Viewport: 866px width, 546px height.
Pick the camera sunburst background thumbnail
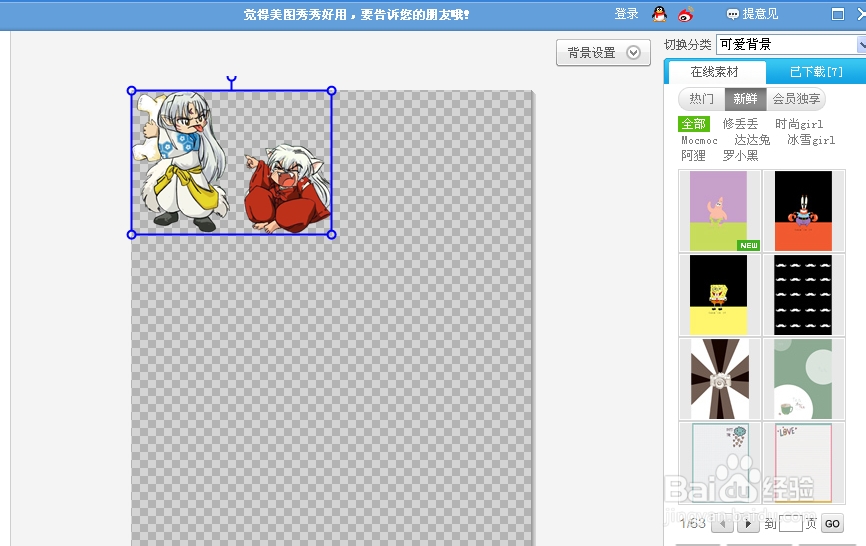point(719,379)
